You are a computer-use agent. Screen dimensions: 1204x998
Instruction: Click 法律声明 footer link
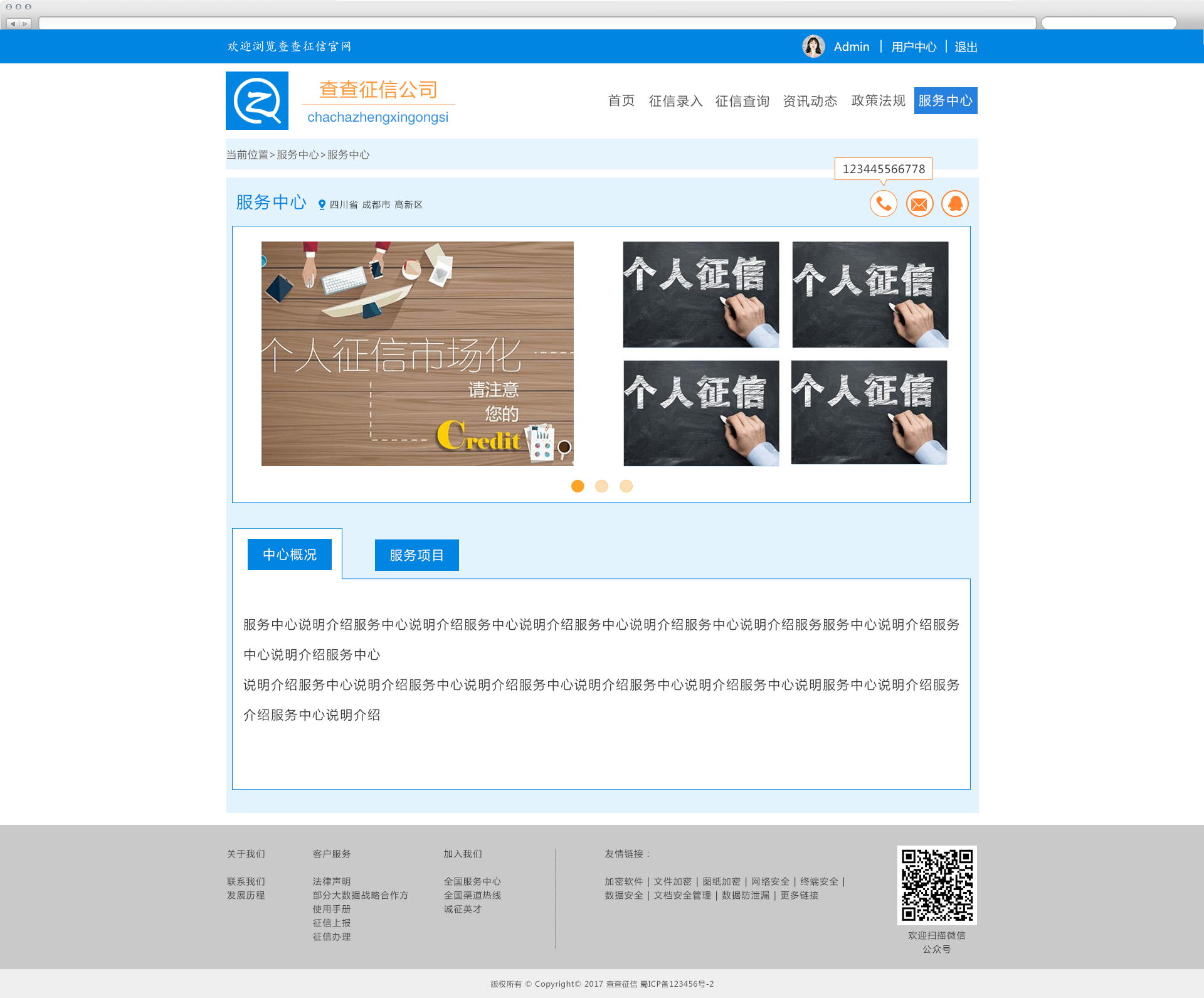tap(332, 881)
